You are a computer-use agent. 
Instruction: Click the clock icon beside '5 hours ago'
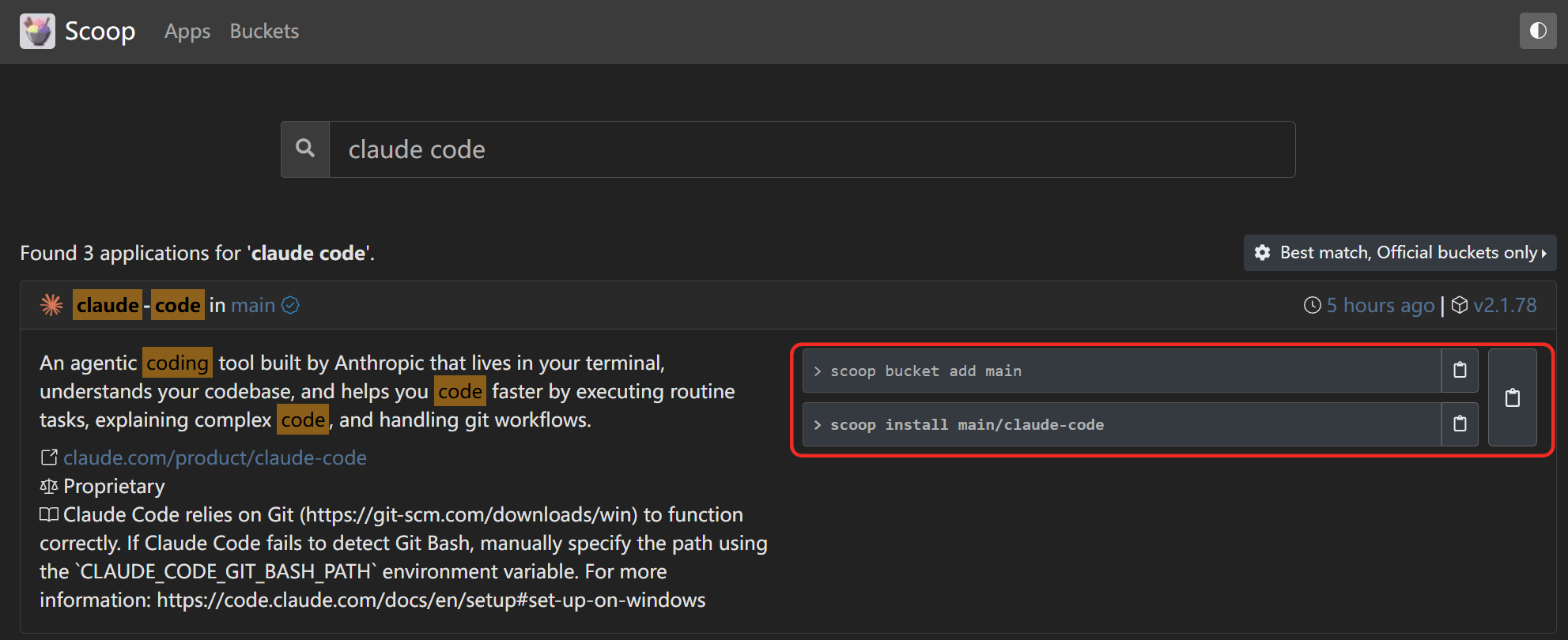point(1313,305)
